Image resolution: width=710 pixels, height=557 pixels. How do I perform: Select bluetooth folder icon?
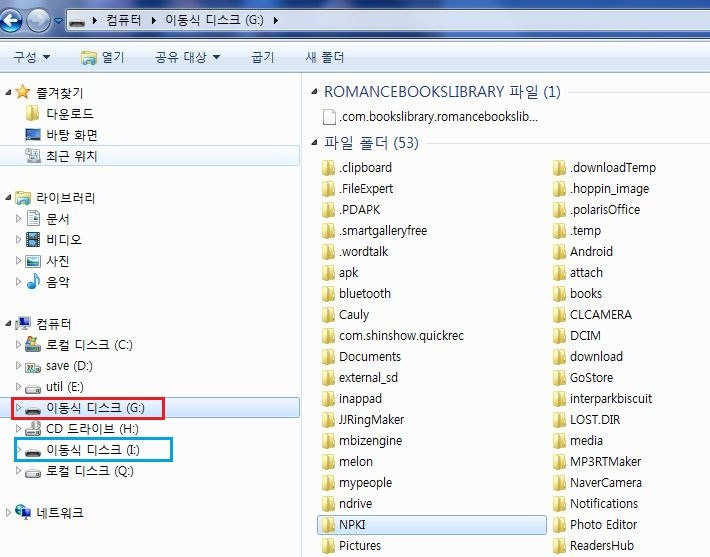328,293
